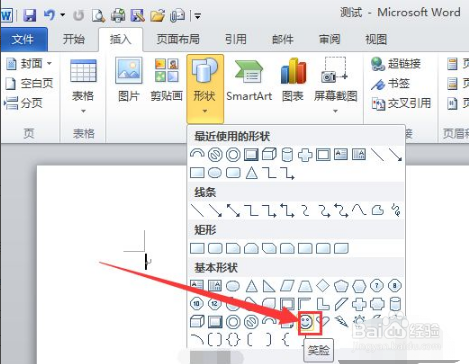469x364 pixels.
Task: Select the heart shape in 基本形状
Action: 323,322
